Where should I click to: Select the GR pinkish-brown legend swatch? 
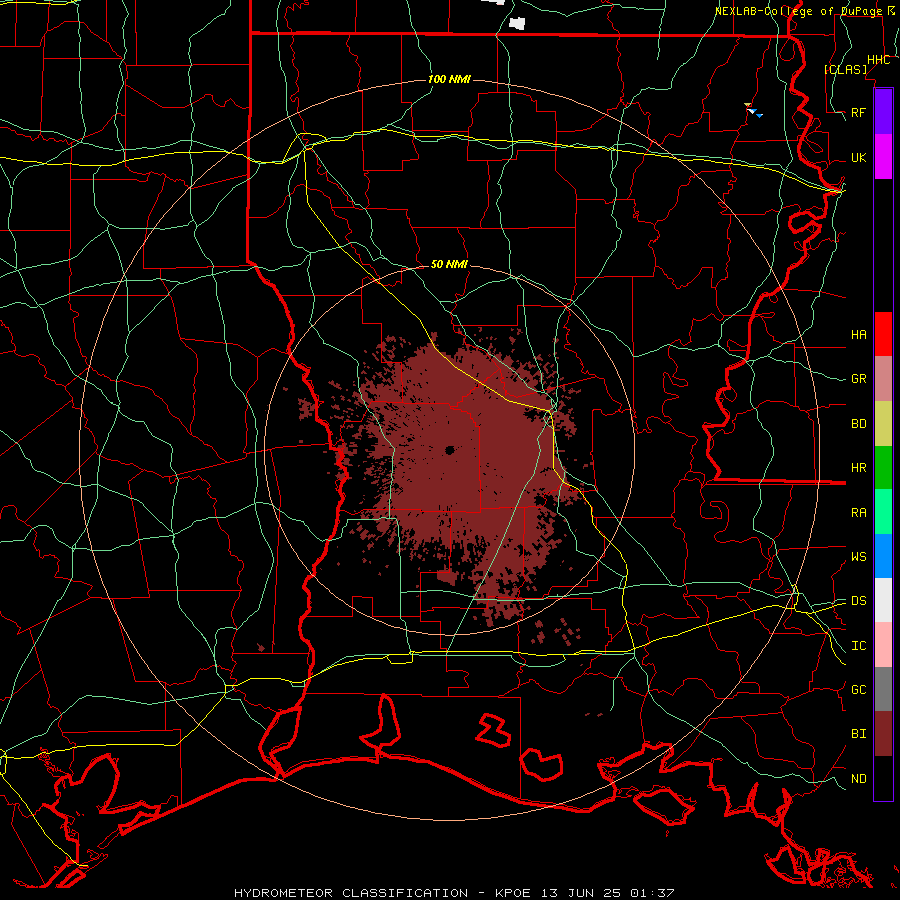coord(883,379)
